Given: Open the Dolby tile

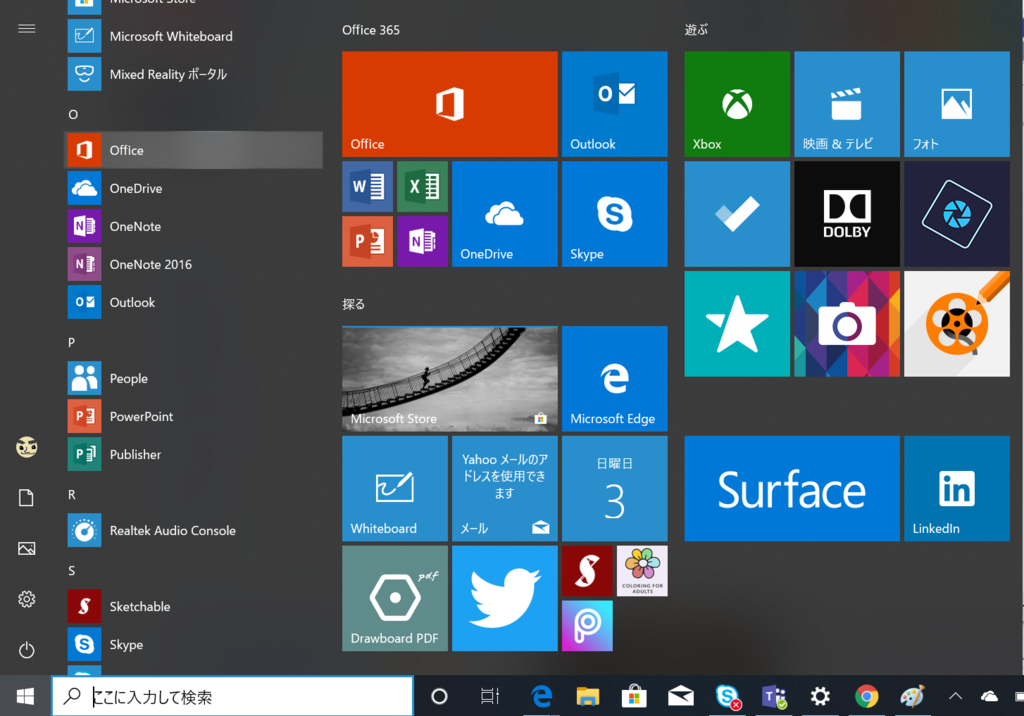Looking at the screenshot, I should [x=847, y=214].
